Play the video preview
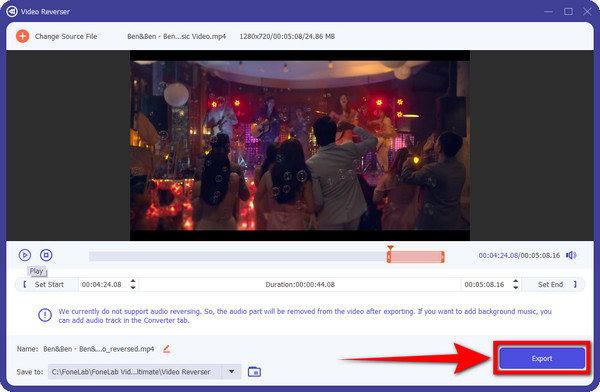Viewport: 600px width, 392px height. pyautogui.click(x=25, y=255)
